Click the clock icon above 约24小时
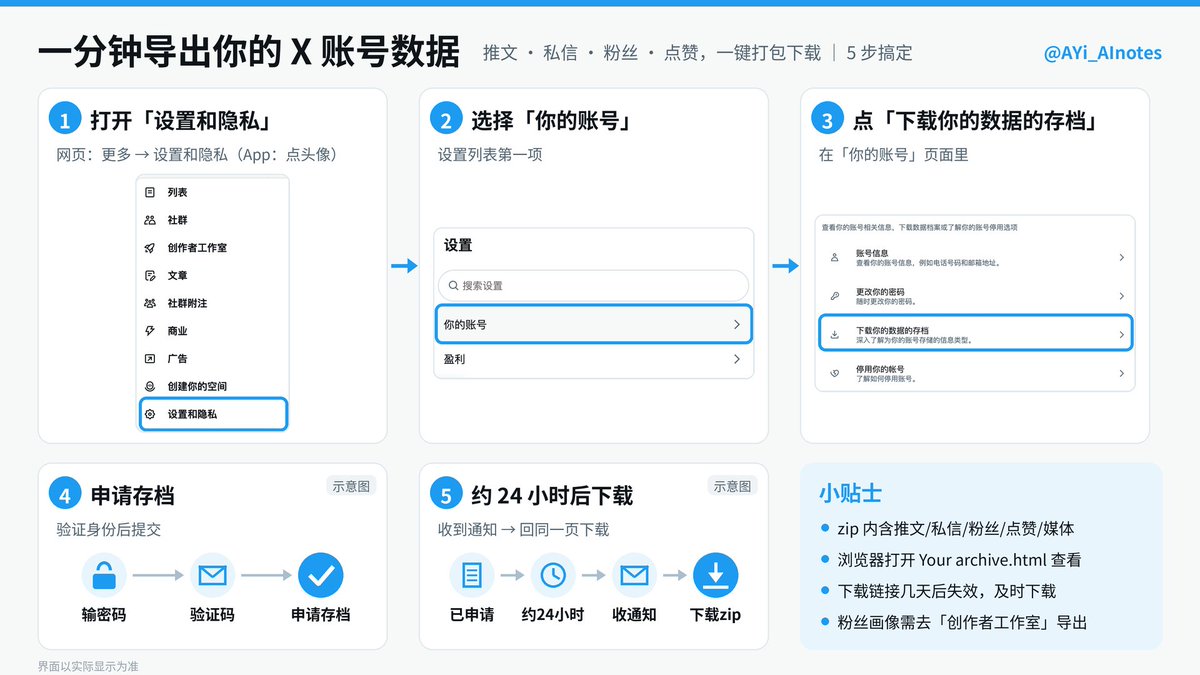Screen dimensions: 1200x675 point(553,576)
